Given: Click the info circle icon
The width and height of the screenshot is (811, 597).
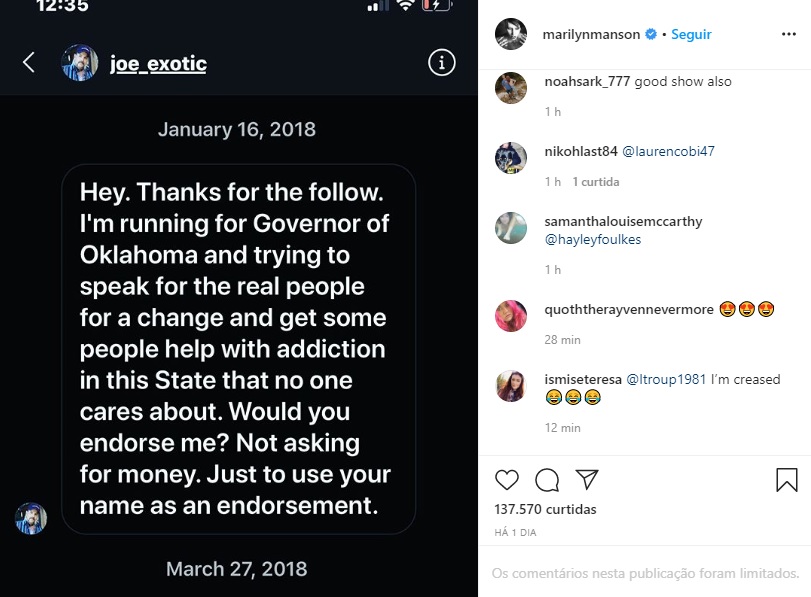Looking at the screenshot, I should point(441,63).
